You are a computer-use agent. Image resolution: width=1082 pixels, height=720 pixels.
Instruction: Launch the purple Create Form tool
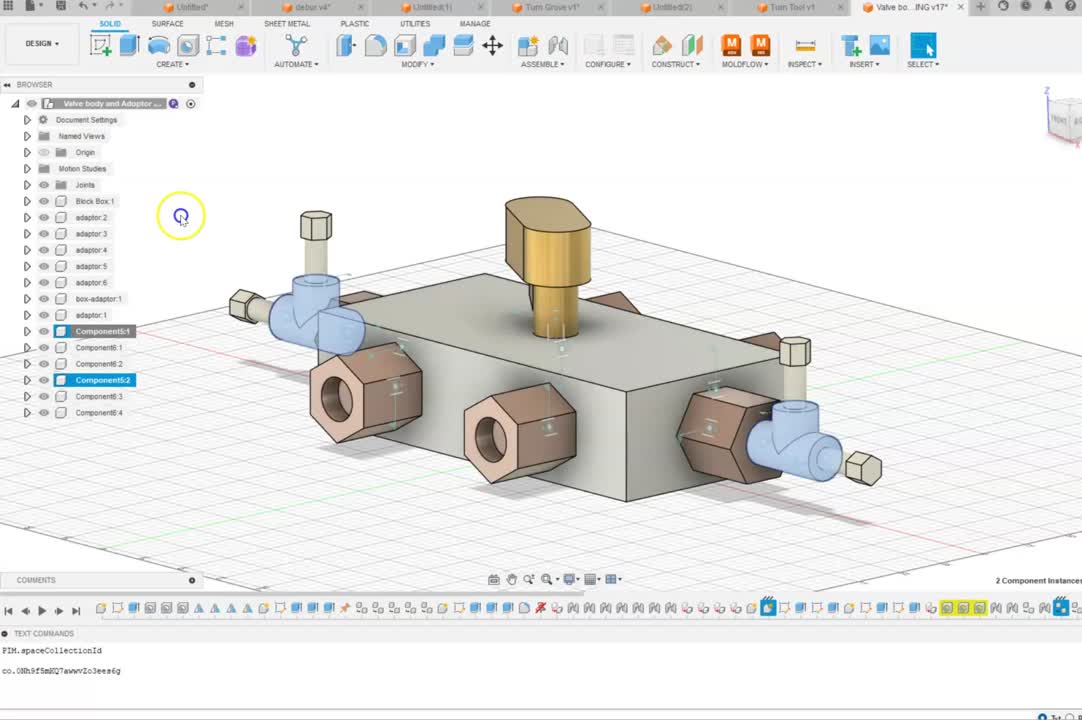(246, 46)
